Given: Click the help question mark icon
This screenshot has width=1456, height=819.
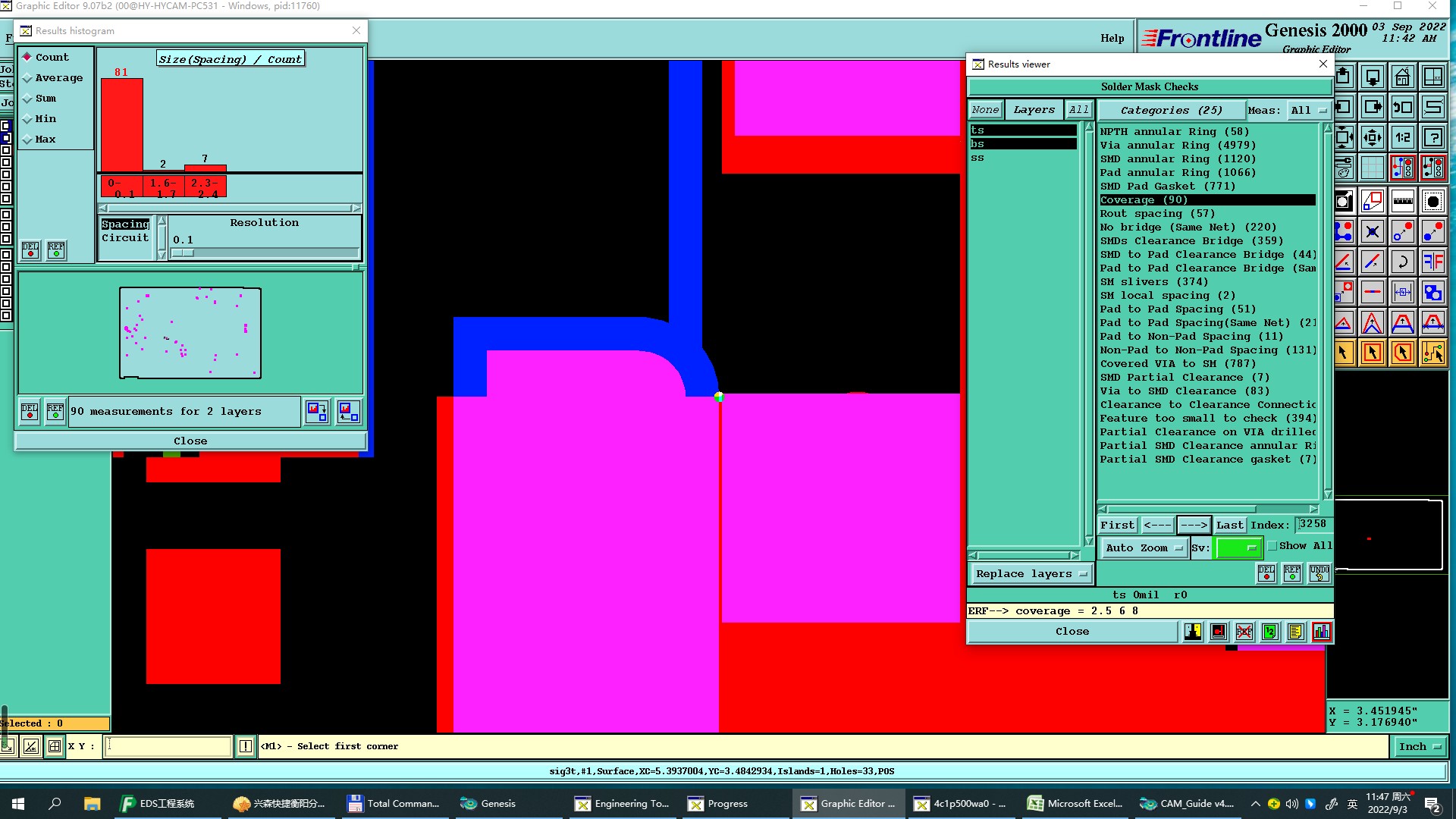Looking at the screenshot, I should [1432, 137].
